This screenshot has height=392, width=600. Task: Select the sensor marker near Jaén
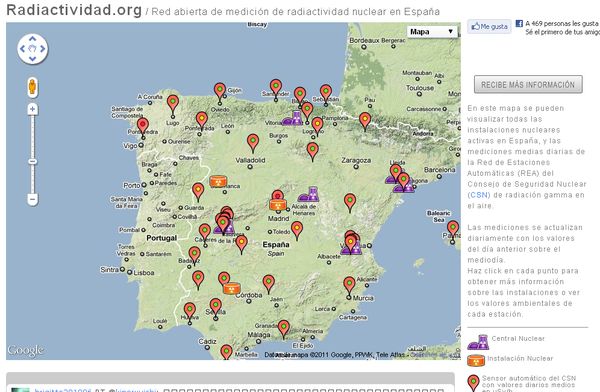click(x=269, y=285)
